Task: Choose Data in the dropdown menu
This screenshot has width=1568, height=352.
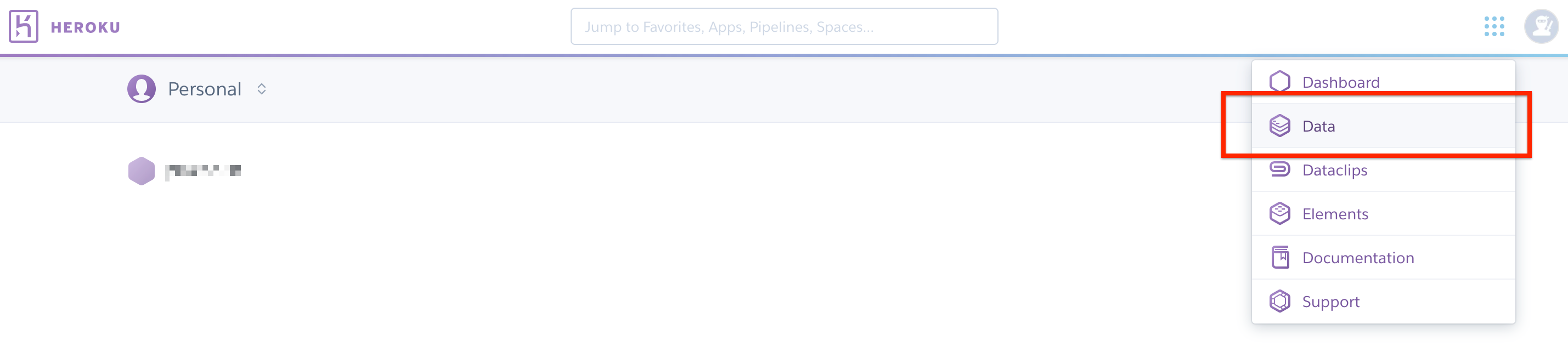Action: click(1318, 127)
